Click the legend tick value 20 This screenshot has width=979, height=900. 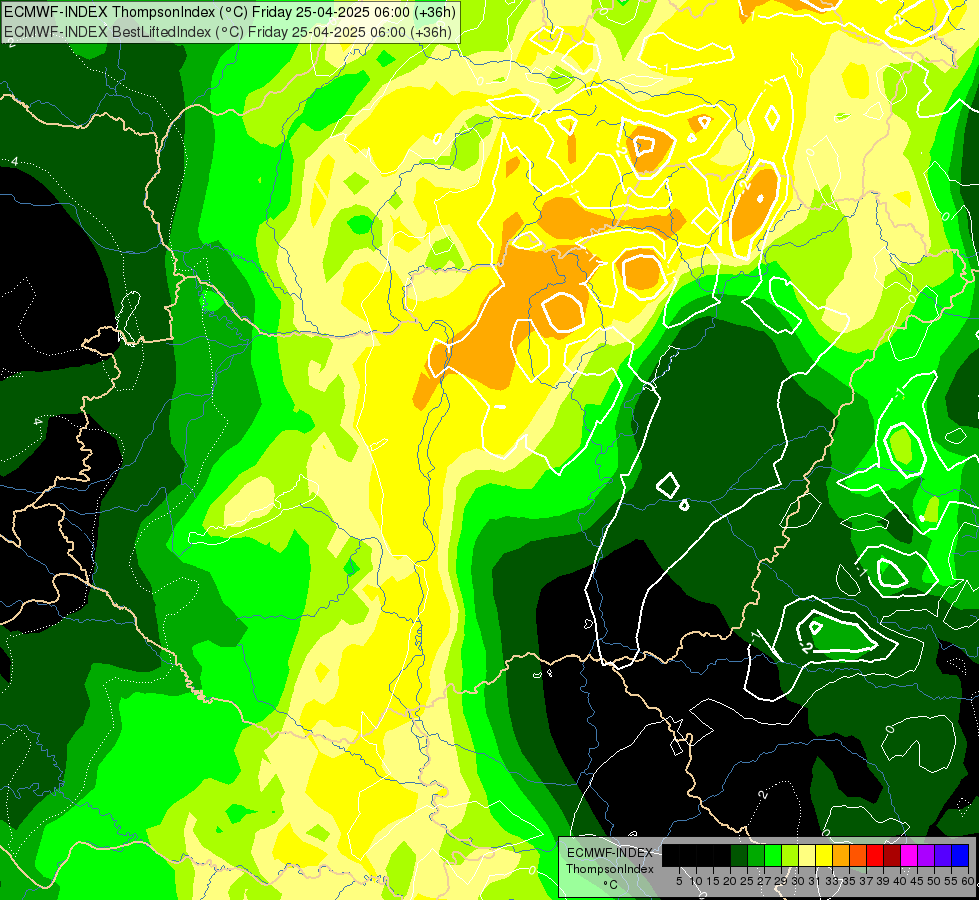tap(730, 881)
